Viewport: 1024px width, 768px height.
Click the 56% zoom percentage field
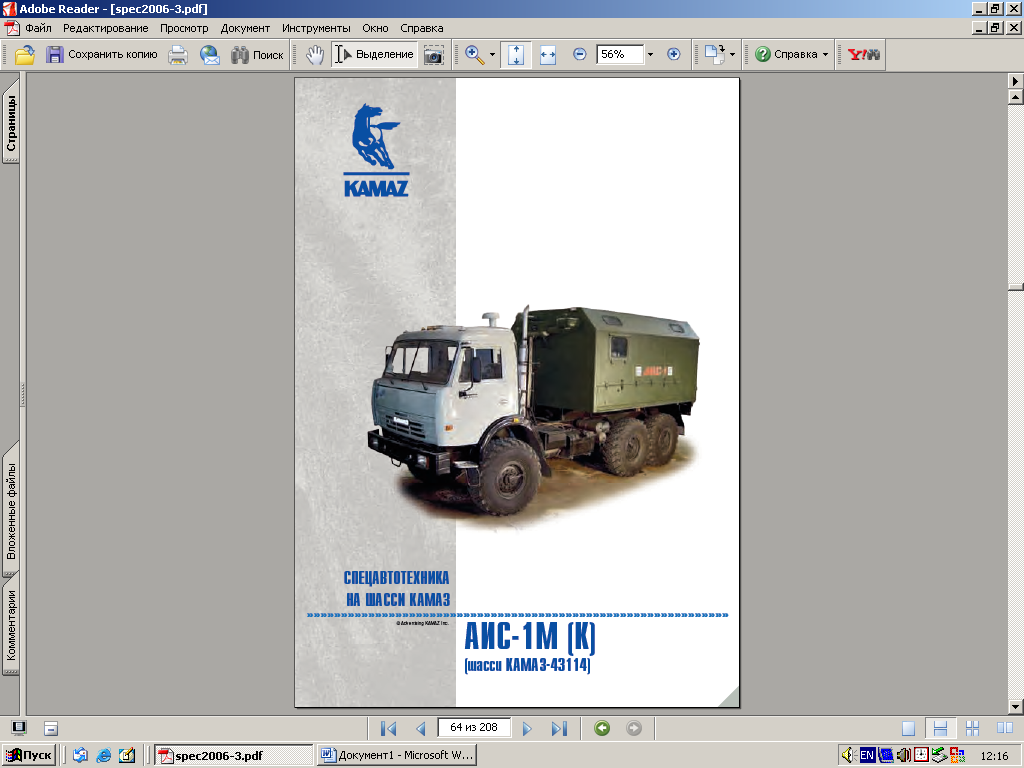pyautogui.click(x=620, y=54)
